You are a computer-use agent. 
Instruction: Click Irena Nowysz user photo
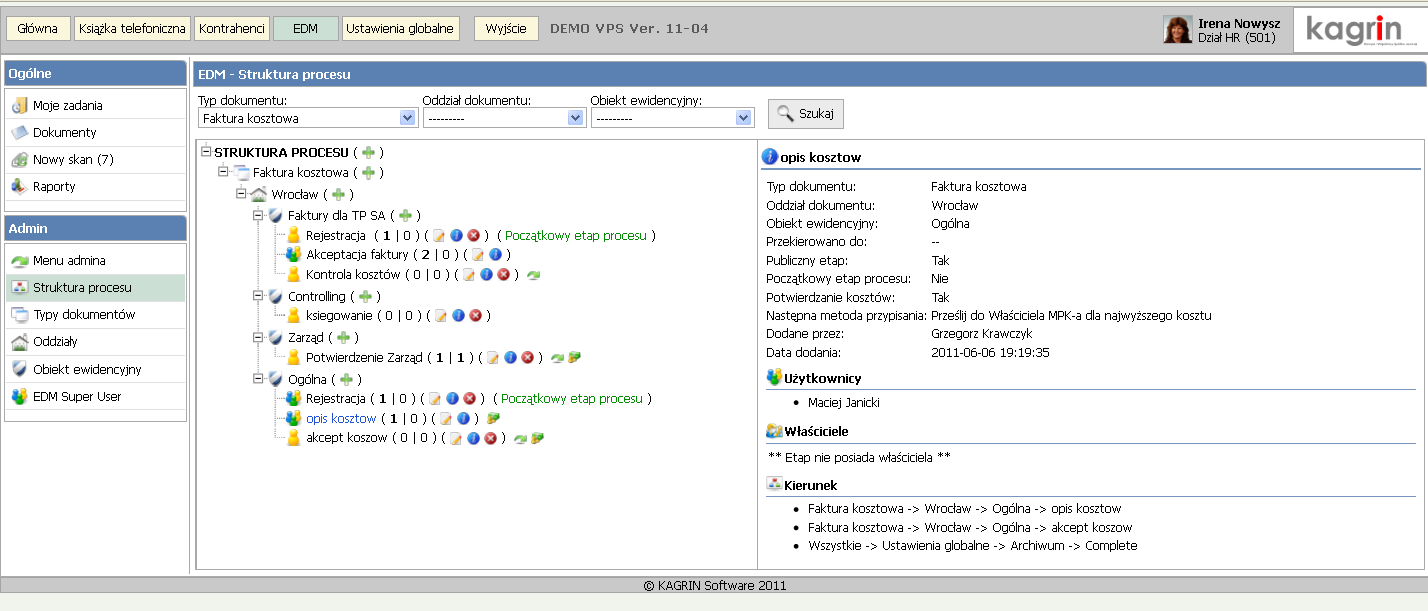click(x=1177, y=30)
